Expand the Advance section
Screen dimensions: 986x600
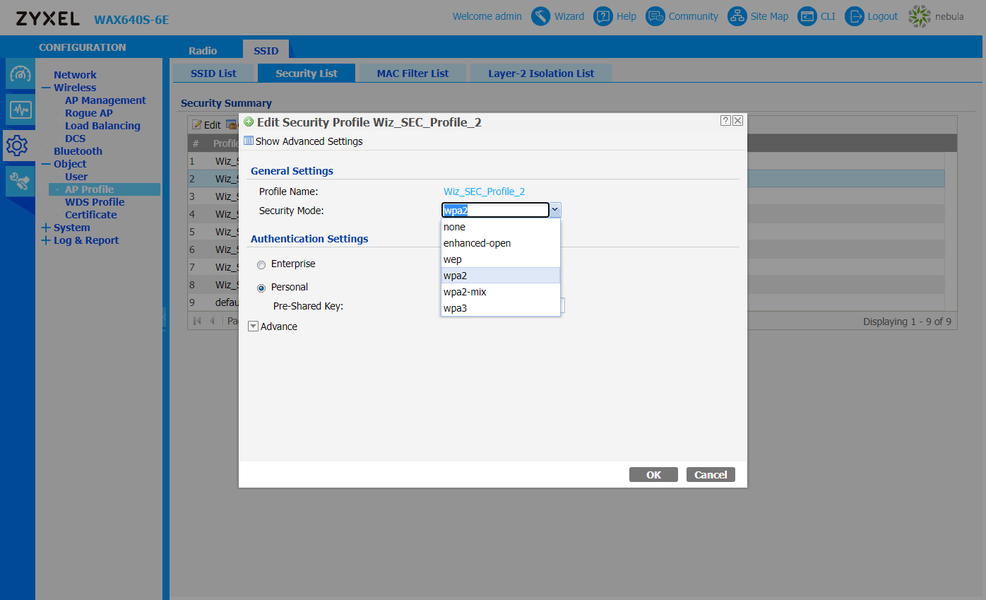[253, 326]
